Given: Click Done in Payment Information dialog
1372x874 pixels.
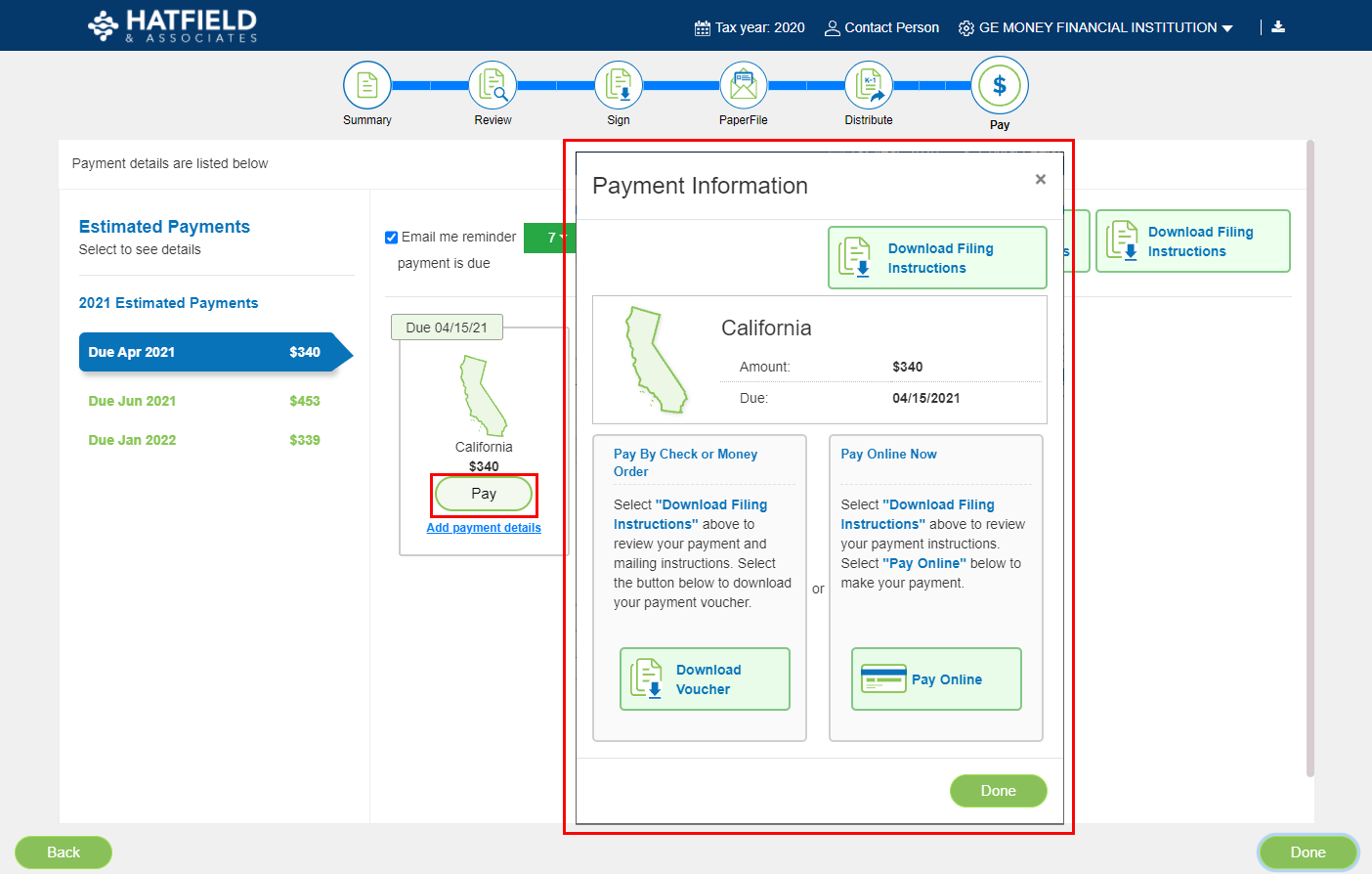Looking at the screenshot, I should tap(999, 791).
